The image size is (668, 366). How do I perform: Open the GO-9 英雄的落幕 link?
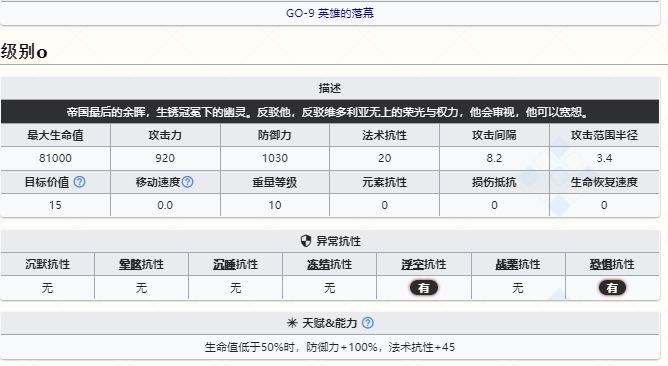click(x=330, y=13)
